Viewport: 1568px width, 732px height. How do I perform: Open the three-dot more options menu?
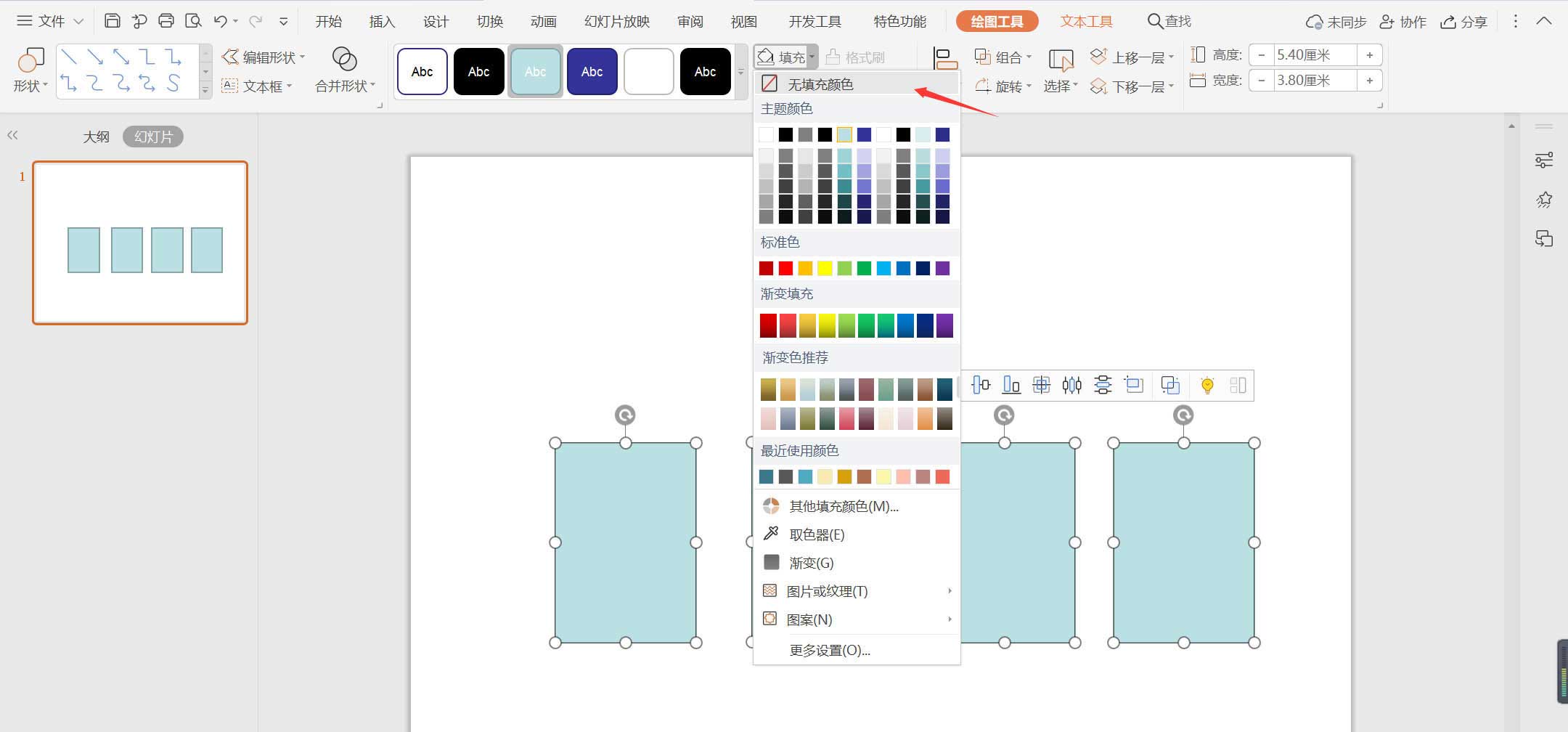pos(1515,21)
